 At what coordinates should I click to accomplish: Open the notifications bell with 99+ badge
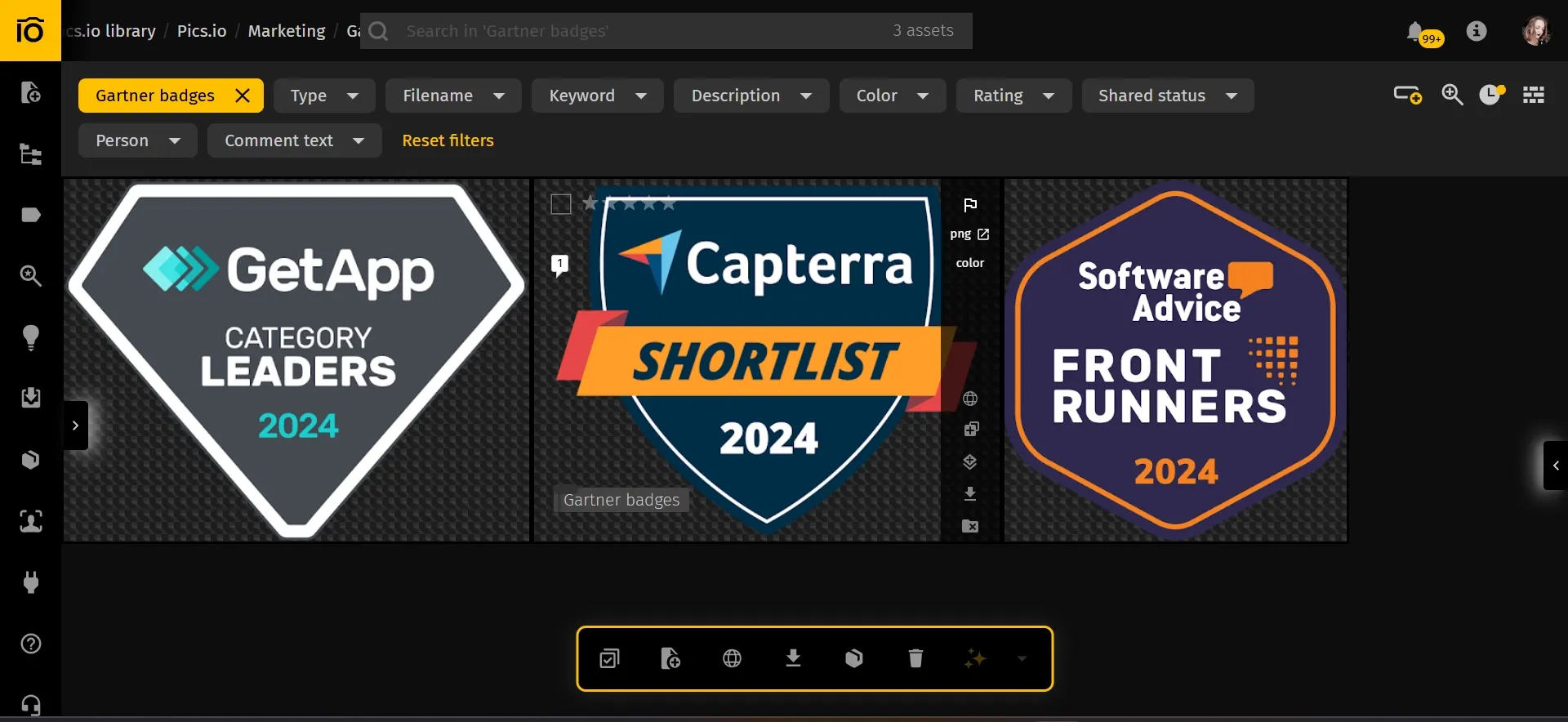pyautogui.click(x=1423, y=33)
